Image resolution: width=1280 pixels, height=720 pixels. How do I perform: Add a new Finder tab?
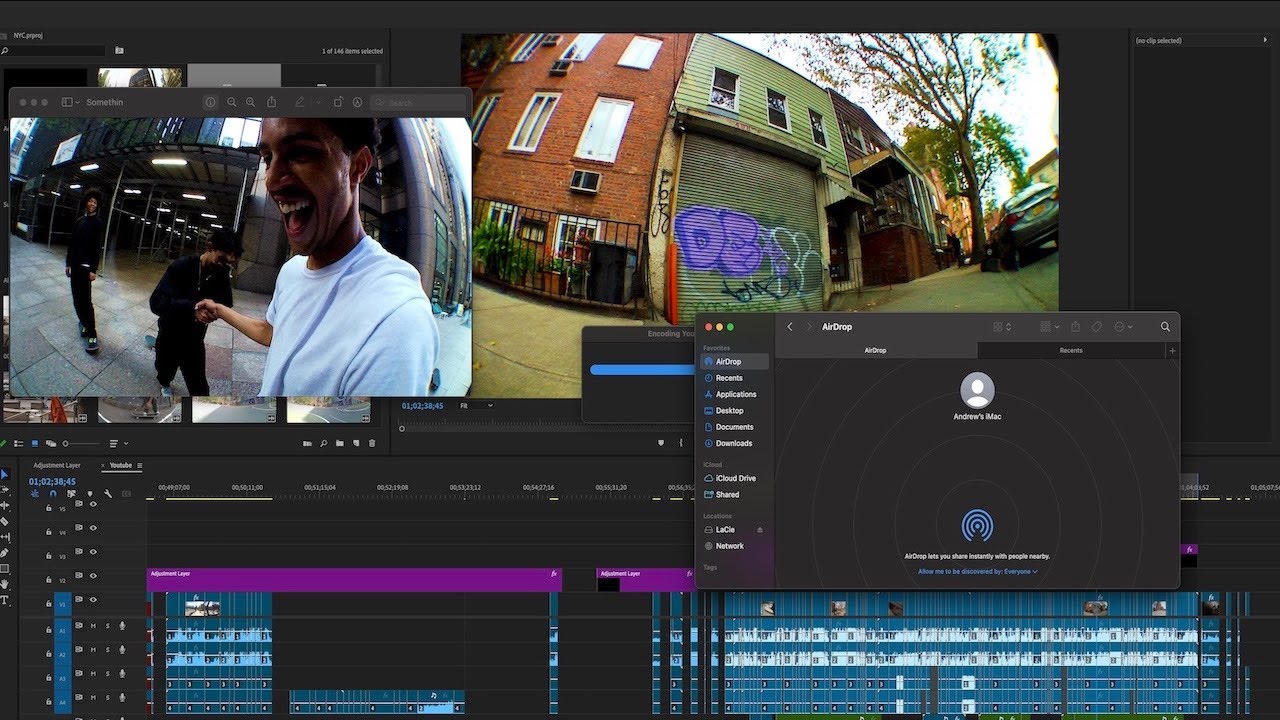1173,351
